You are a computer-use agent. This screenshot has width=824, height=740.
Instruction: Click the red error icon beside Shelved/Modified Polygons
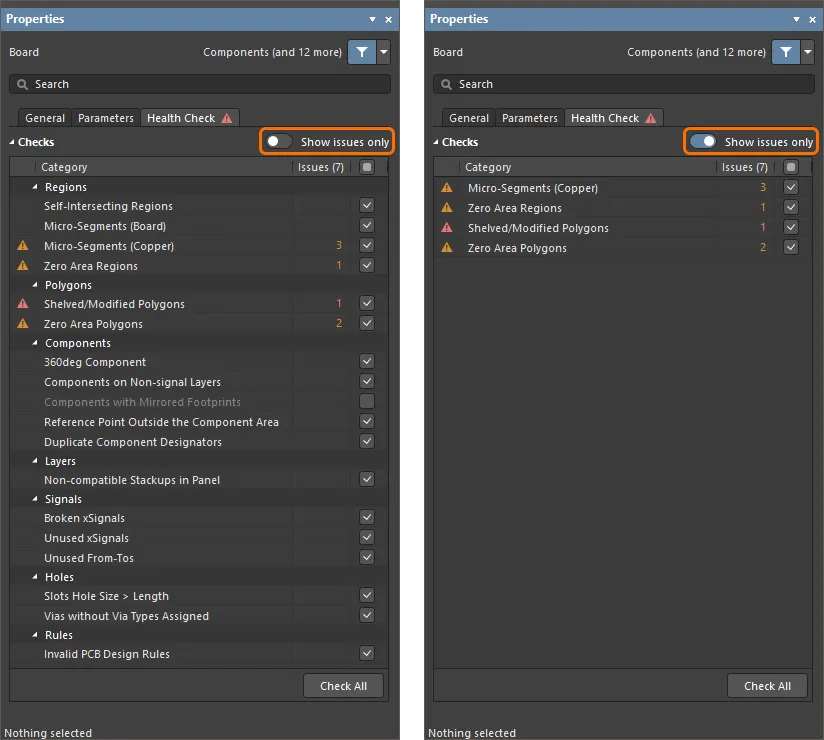(22, 304)
